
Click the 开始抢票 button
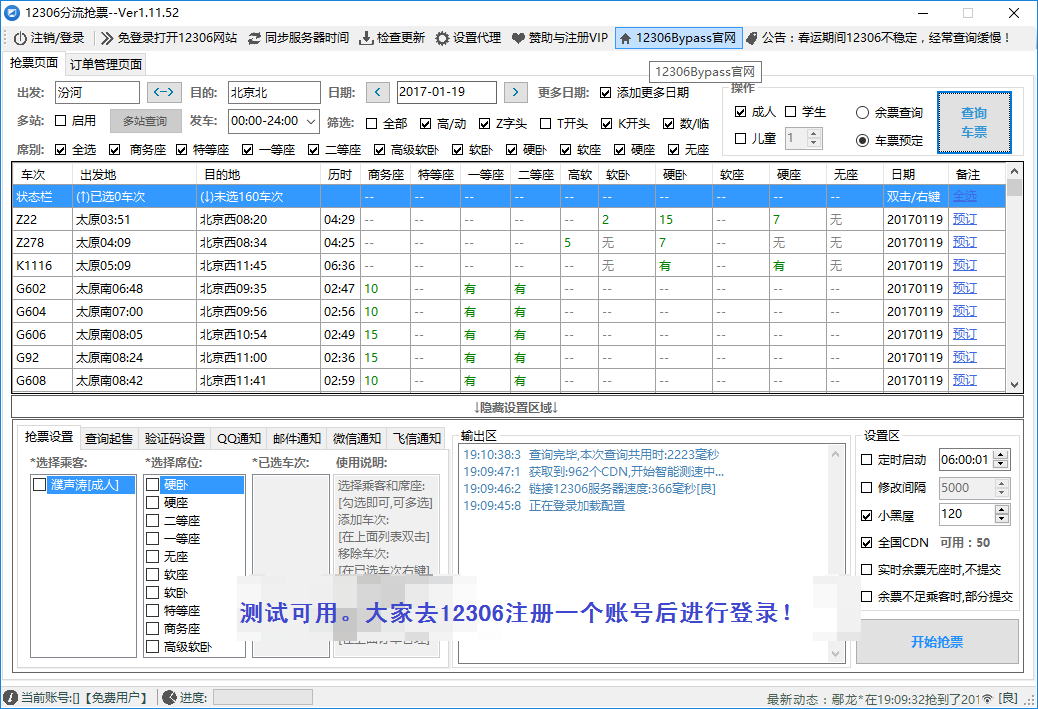click(937, 641)
